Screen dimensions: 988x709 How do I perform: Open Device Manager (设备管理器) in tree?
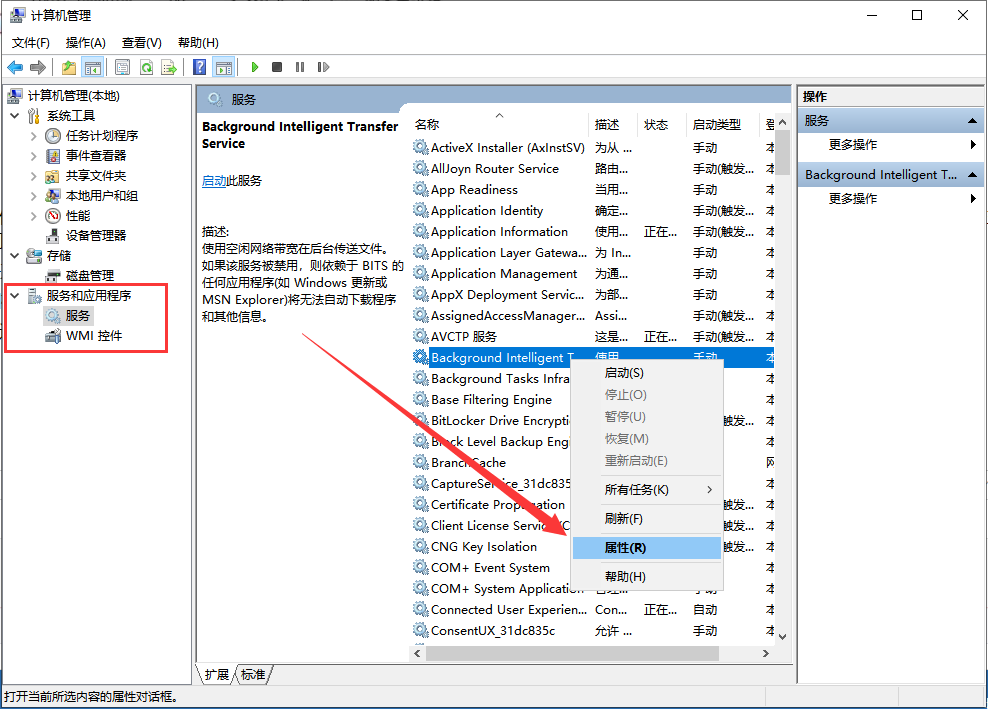click(96, 235)
